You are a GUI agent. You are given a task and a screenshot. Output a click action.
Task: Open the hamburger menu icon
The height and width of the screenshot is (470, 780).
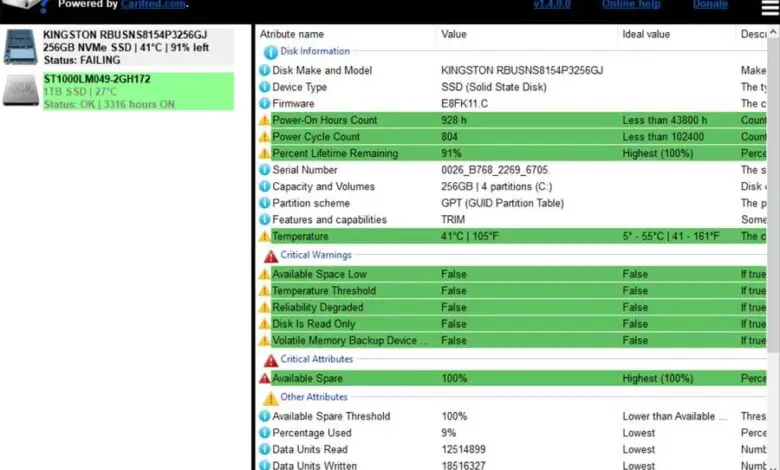(770, 7)
